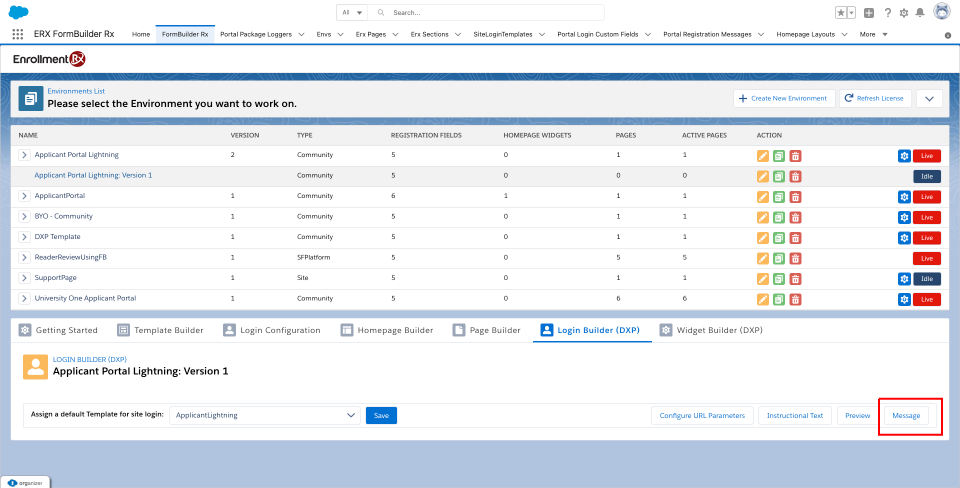Toggle Live status for University One Applicant Portal
This screenshot has width=960, height=488.
(926, 299)
